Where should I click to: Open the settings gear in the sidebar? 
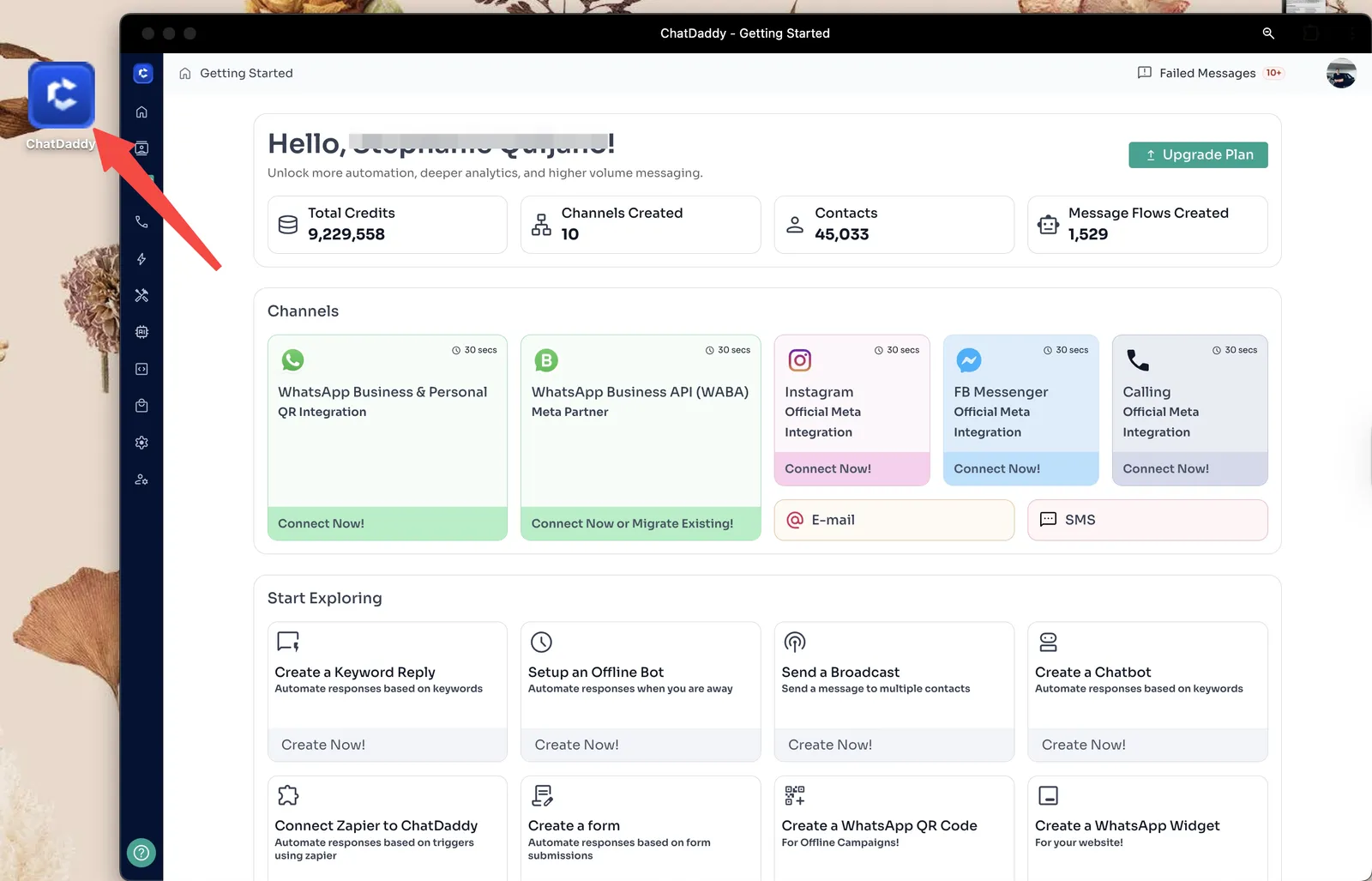tap(141, 443)
